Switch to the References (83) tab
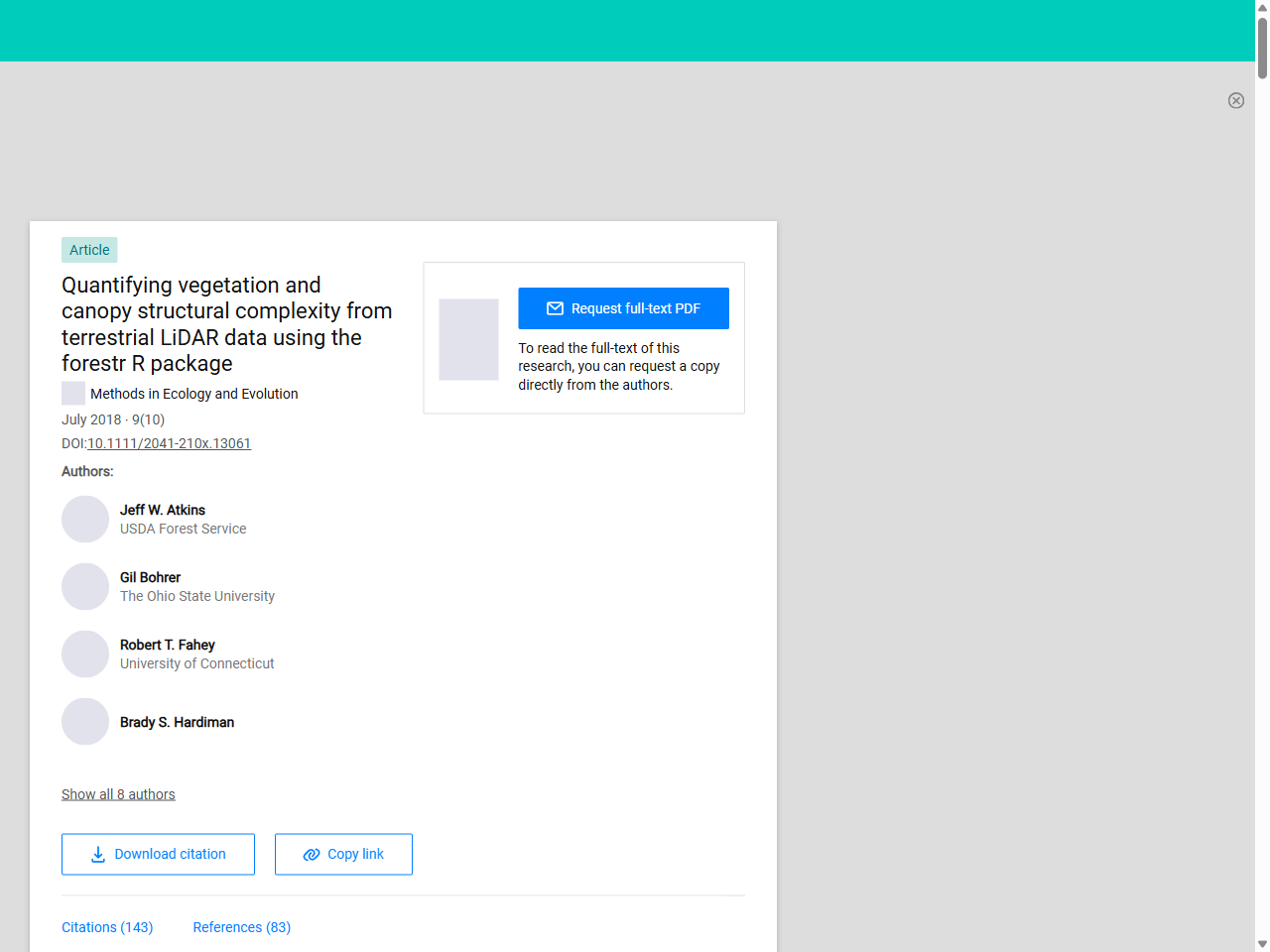The height and width of the screenshot is (952, 1270). pos(241,927)
